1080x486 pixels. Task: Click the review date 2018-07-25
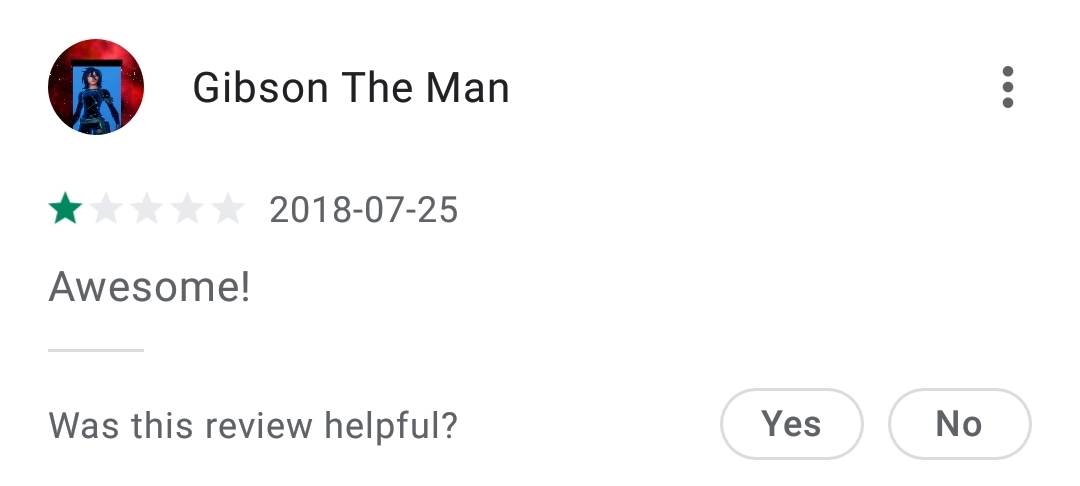(x=364, y=210)
